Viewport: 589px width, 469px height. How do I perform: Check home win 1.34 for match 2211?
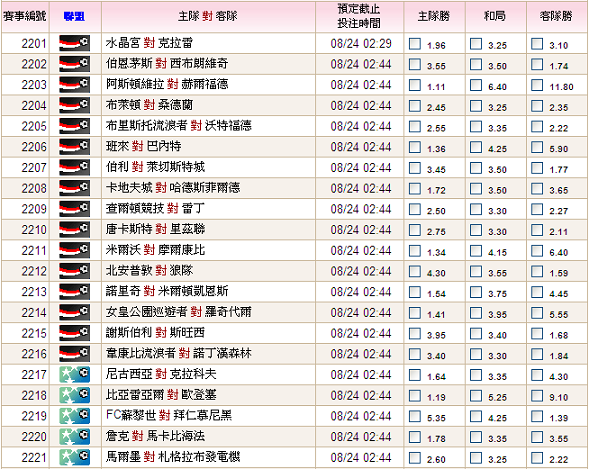(x=415, y=251)
